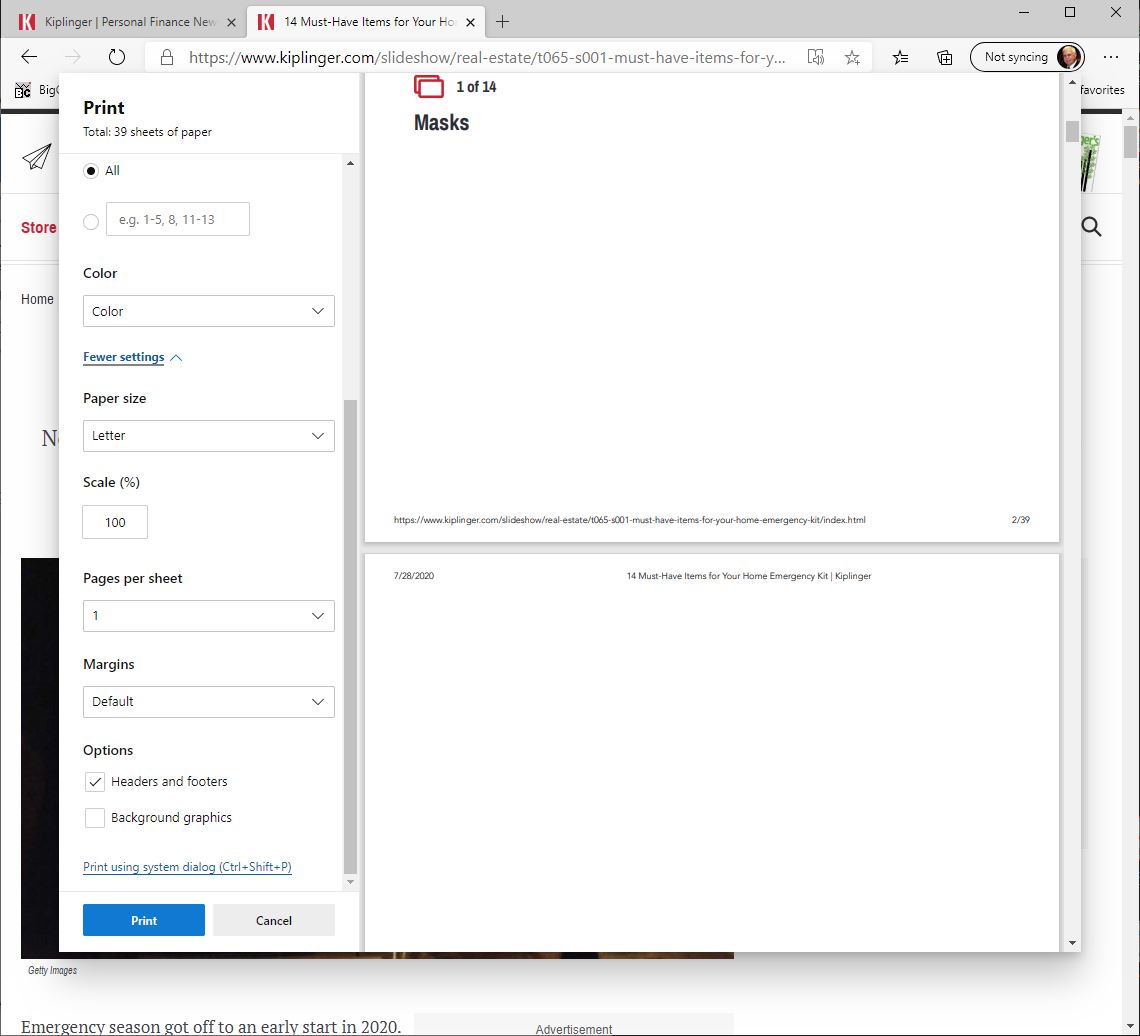Image resolution: width=1140 pixels, height=1036 pixels.
Task: Click the footer URL text in preview page
Action: [x=630, y=520]
